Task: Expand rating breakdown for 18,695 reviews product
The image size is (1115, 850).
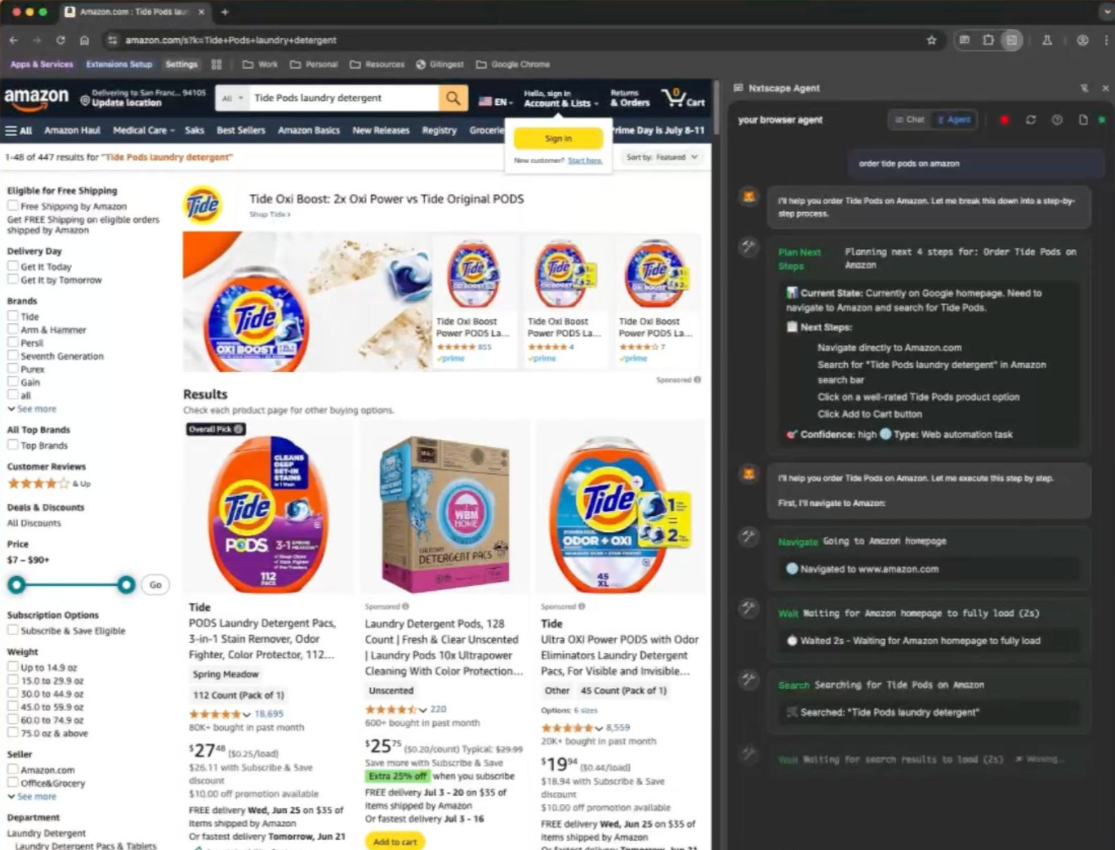Action: coord(247,714)
